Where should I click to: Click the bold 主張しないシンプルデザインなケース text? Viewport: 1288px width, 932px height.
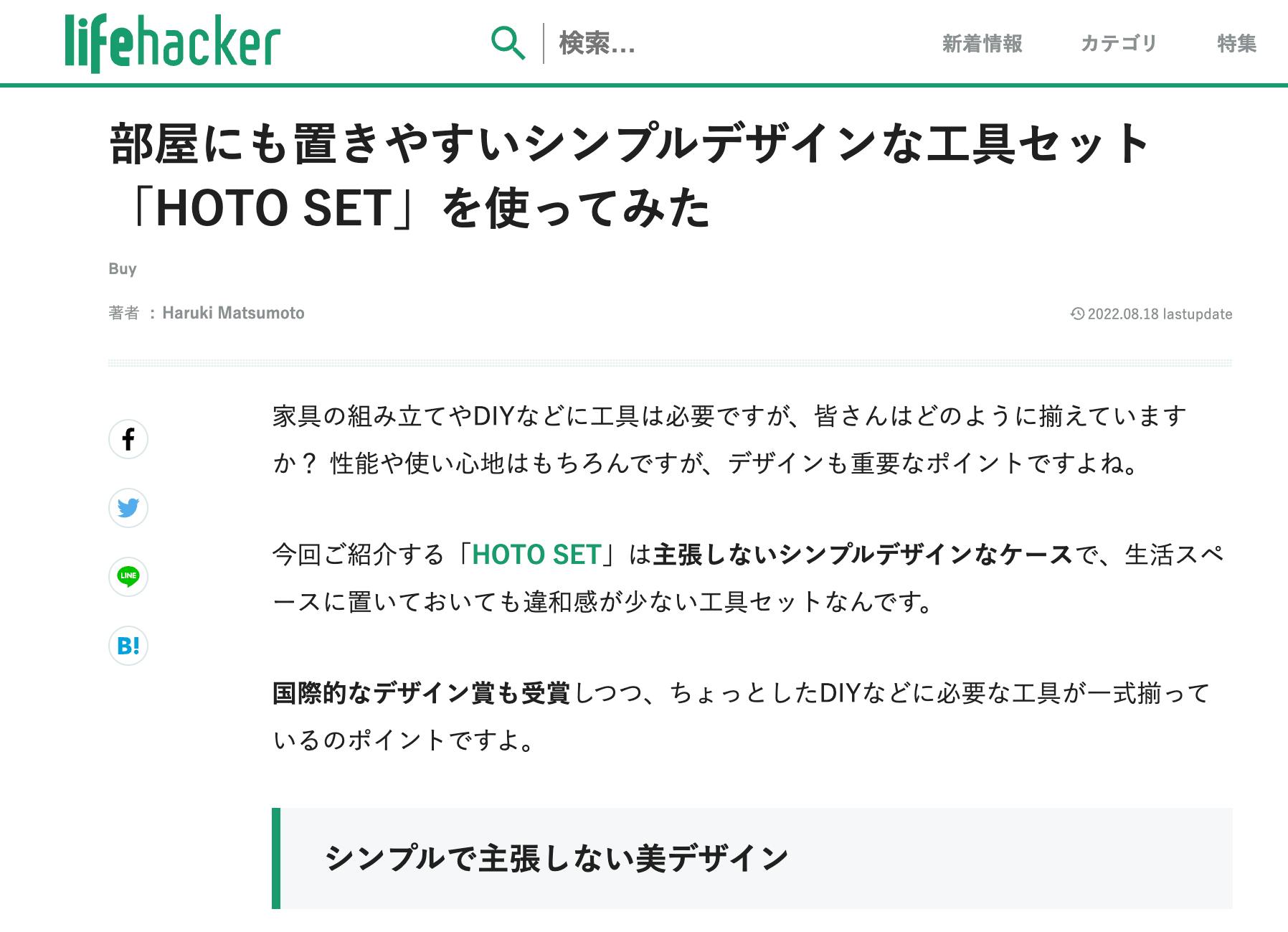tap(863, 555)
